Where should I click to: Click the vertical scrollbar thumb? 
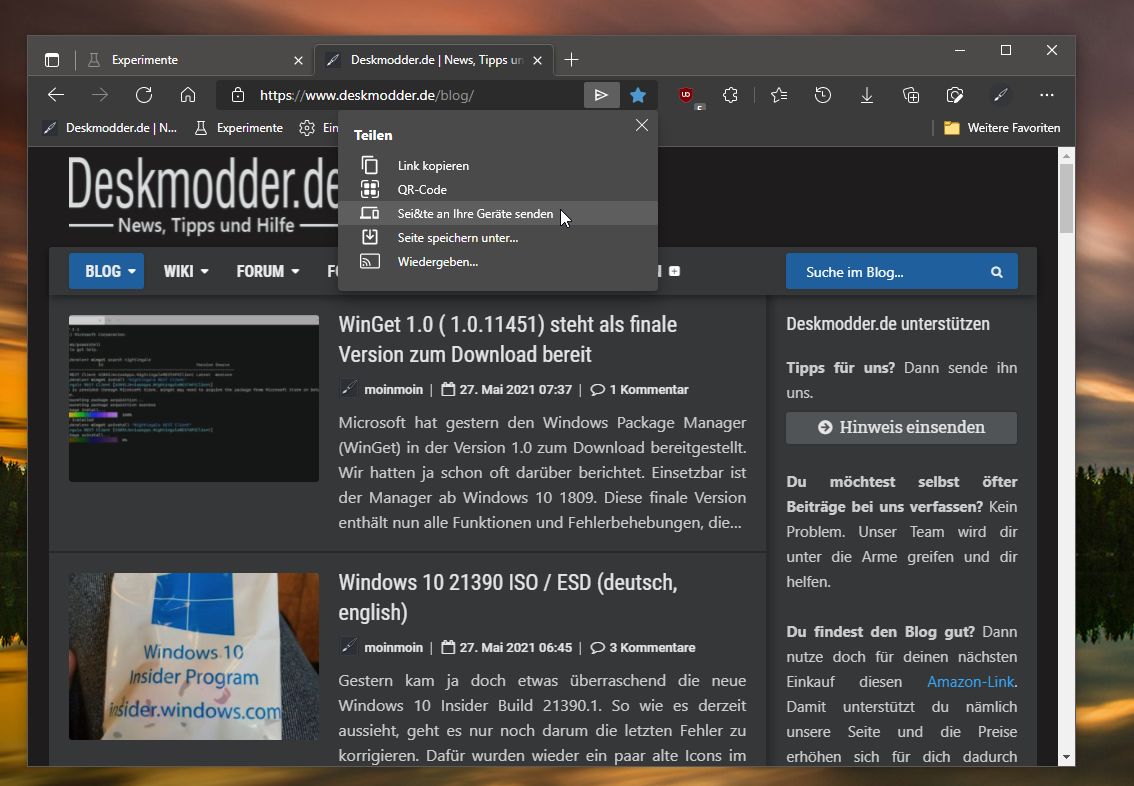1066,198
